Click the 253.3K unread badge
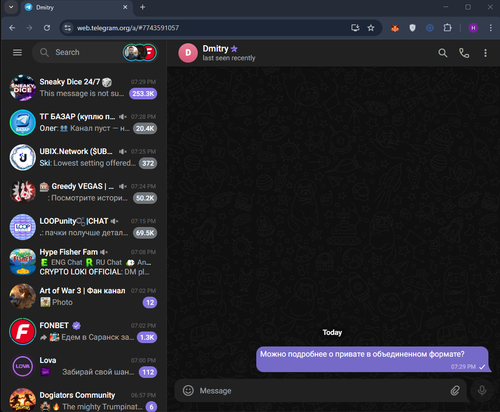The width and height of the screenshot is (500, 412). tap(143, 94)
